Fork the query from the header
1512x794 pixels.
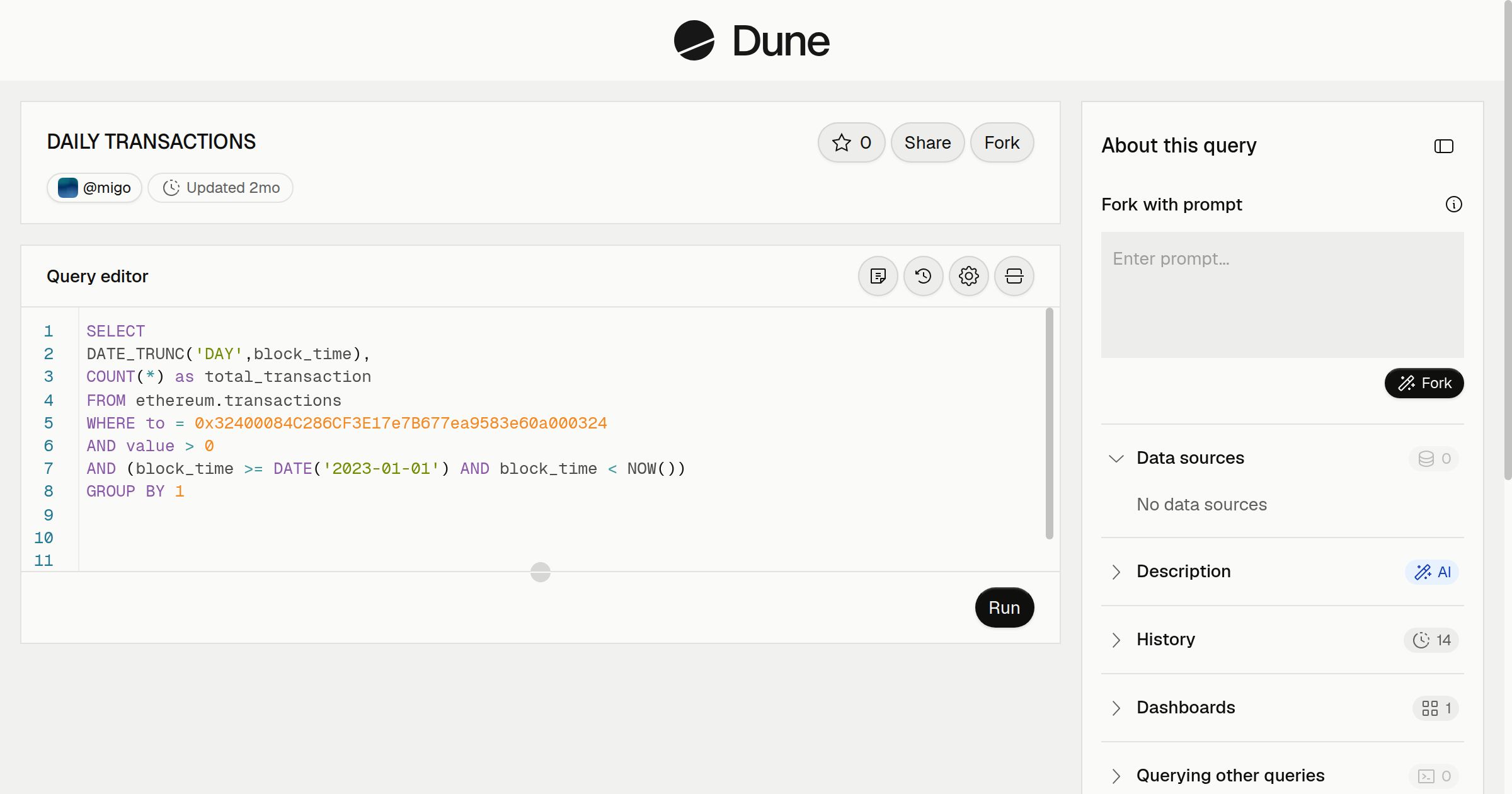click(1002, 142)
